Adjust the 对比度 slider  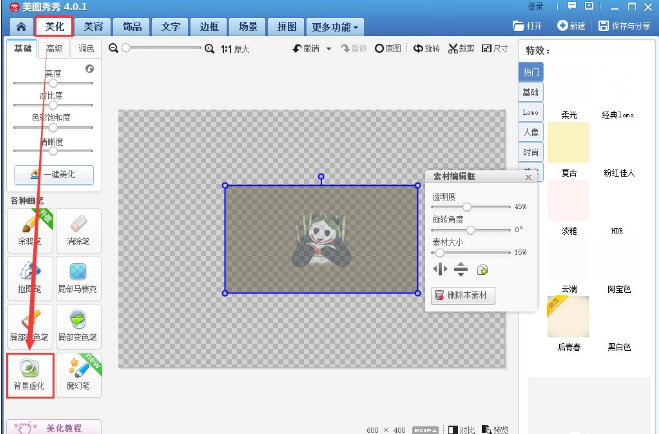pos(53,105)
